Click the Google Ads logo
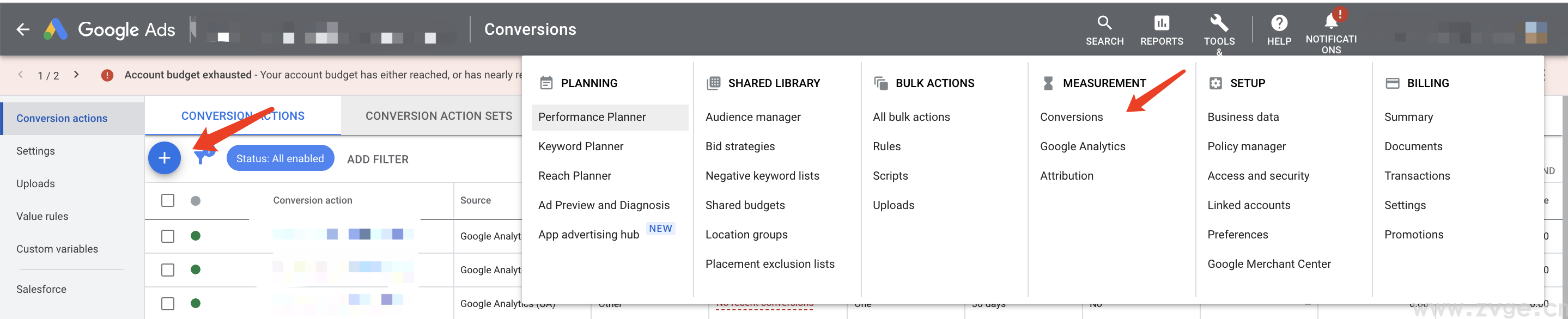 coord(56,29)
